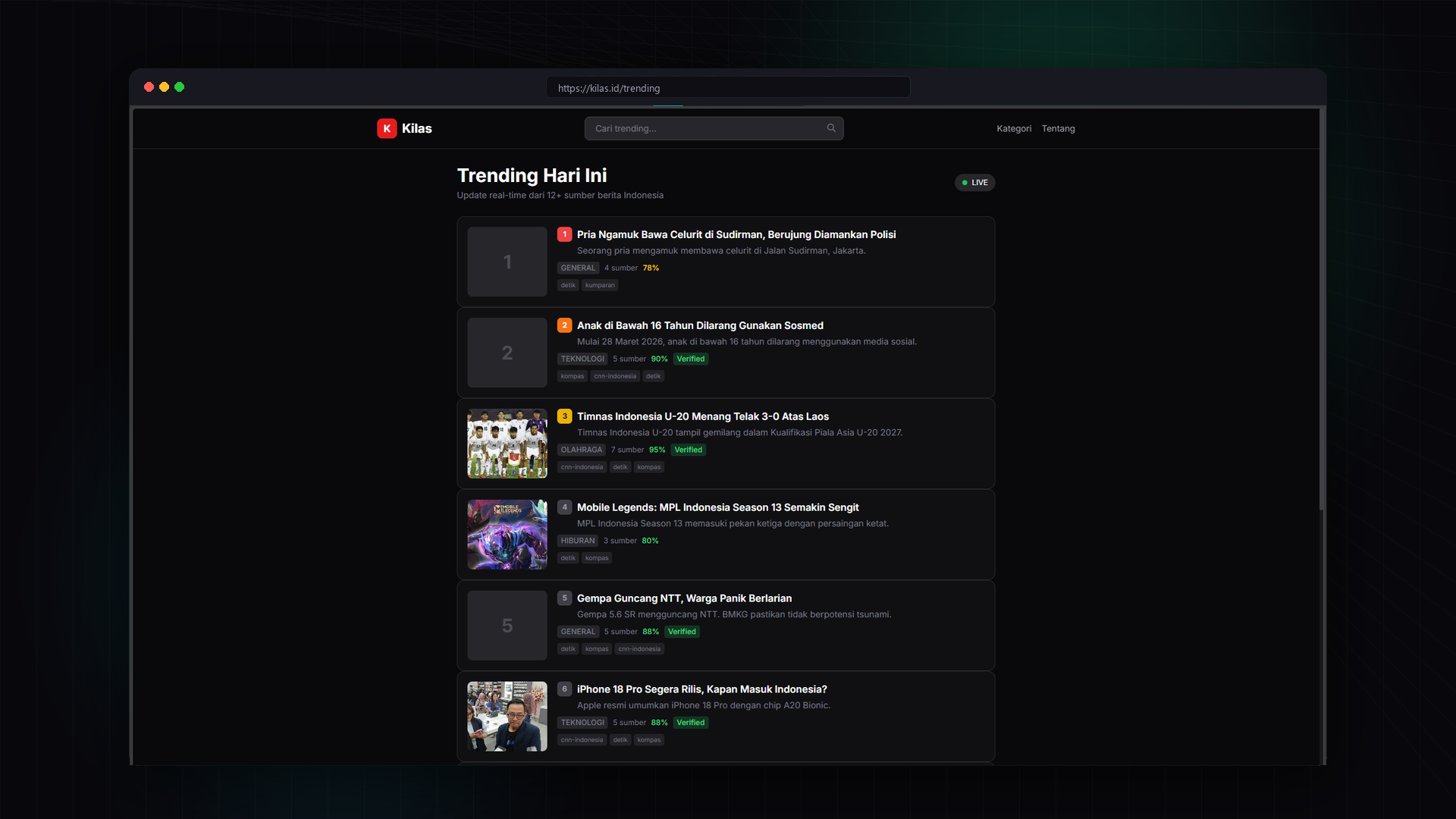Viewport: 1456px width, 819px height.
Task: Click placeholder thumbnail numbered 5
Action: pyautogui.click(x=507, y=626)
